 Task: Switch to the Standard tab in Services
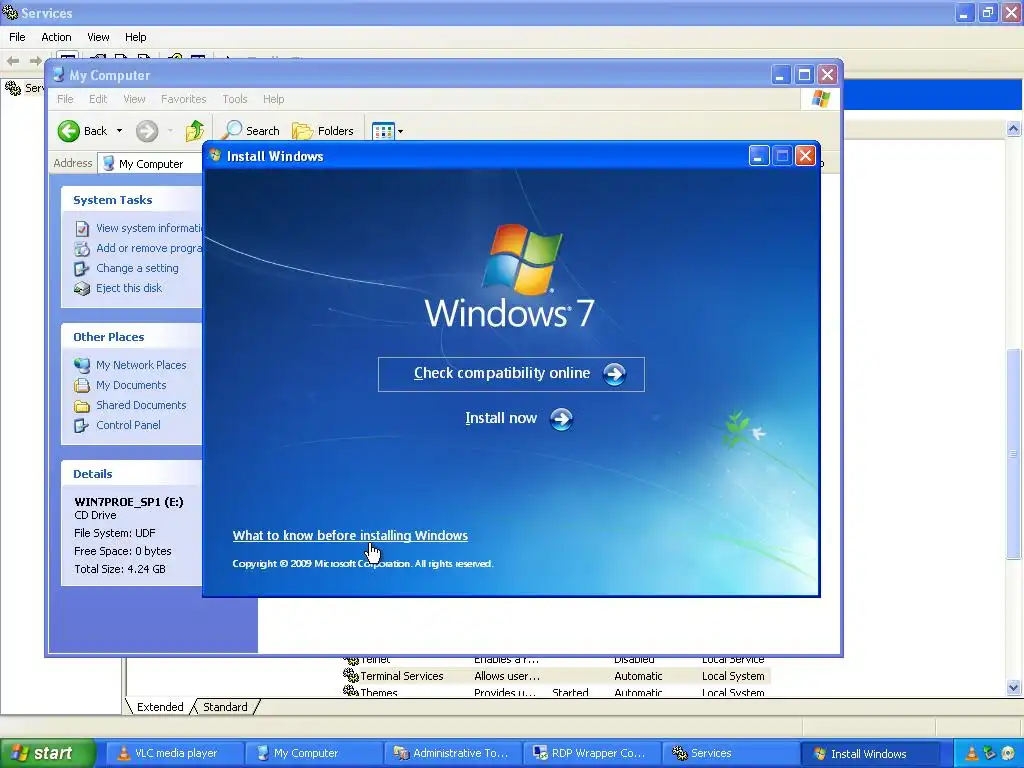point(225,707)
